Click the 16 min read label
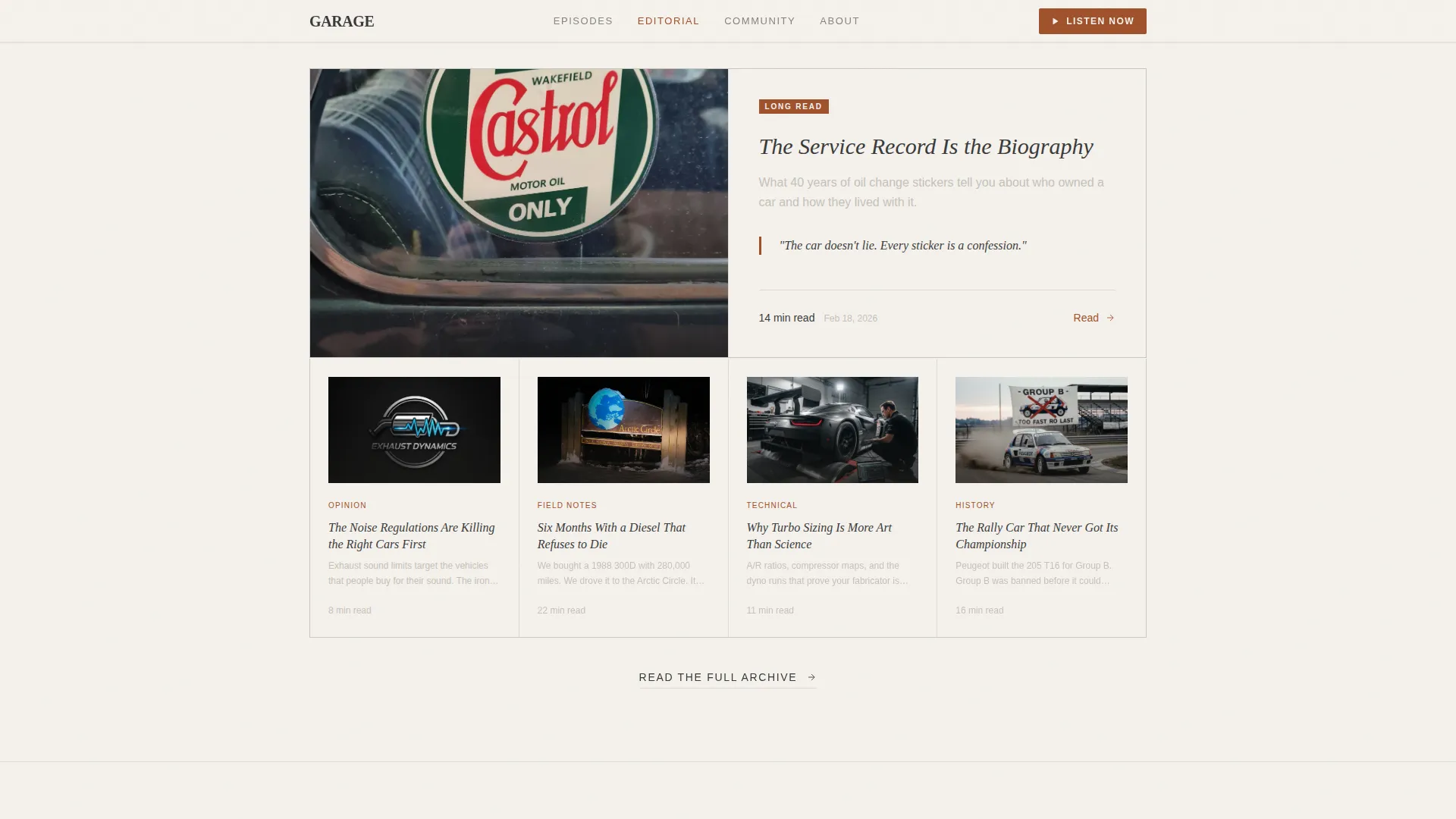This screenshot has width=1456, height=819. coord(979,610)
